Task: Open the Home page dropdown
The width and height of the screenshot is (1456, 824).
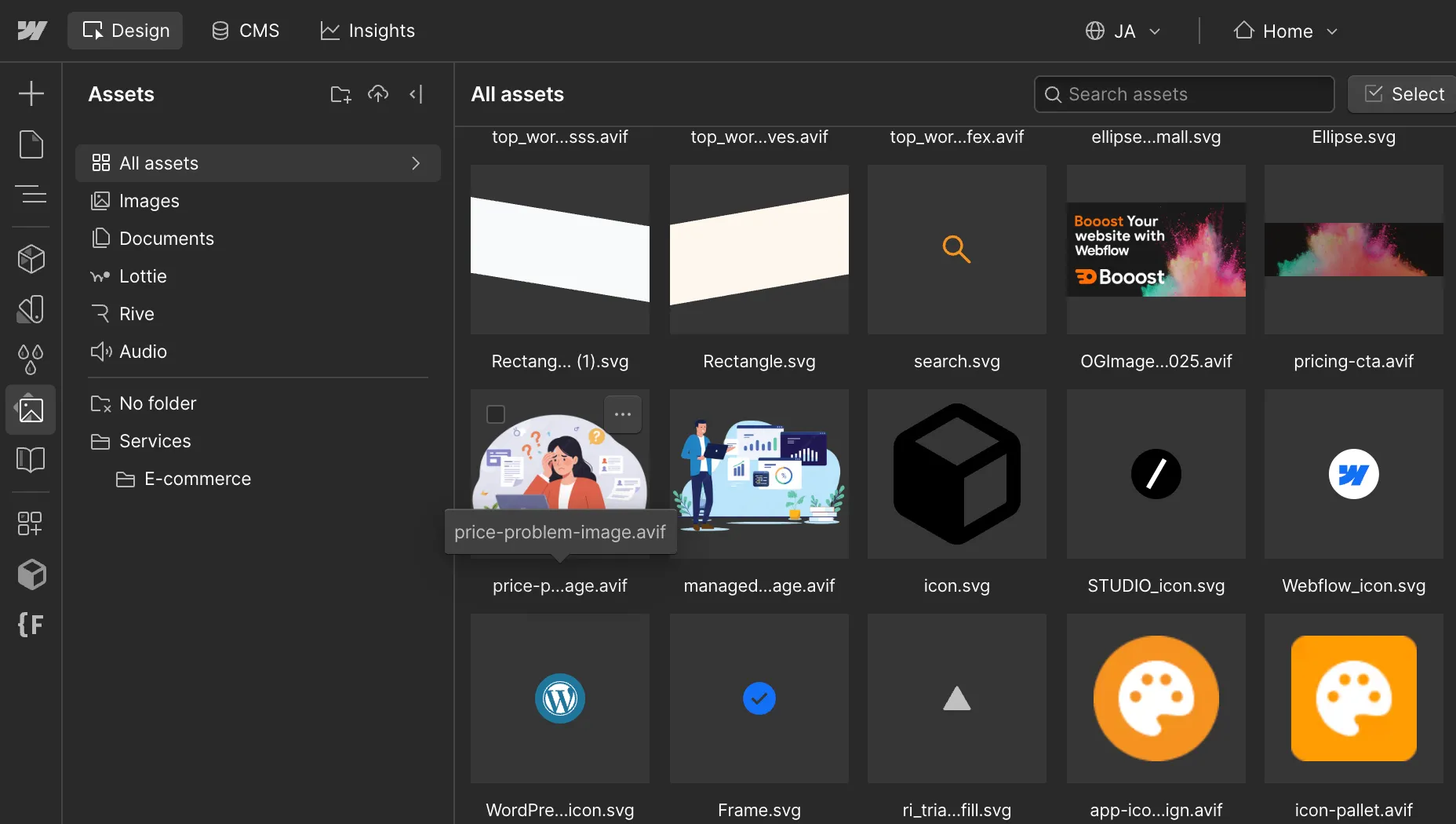Action: (1285, 31)
